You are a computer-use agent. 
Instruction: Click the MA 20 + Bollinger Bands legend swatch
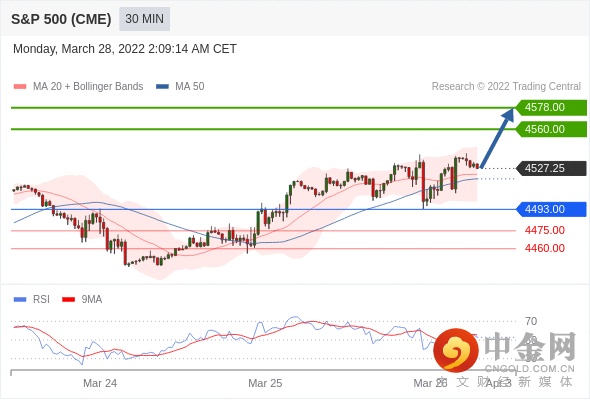20,87
